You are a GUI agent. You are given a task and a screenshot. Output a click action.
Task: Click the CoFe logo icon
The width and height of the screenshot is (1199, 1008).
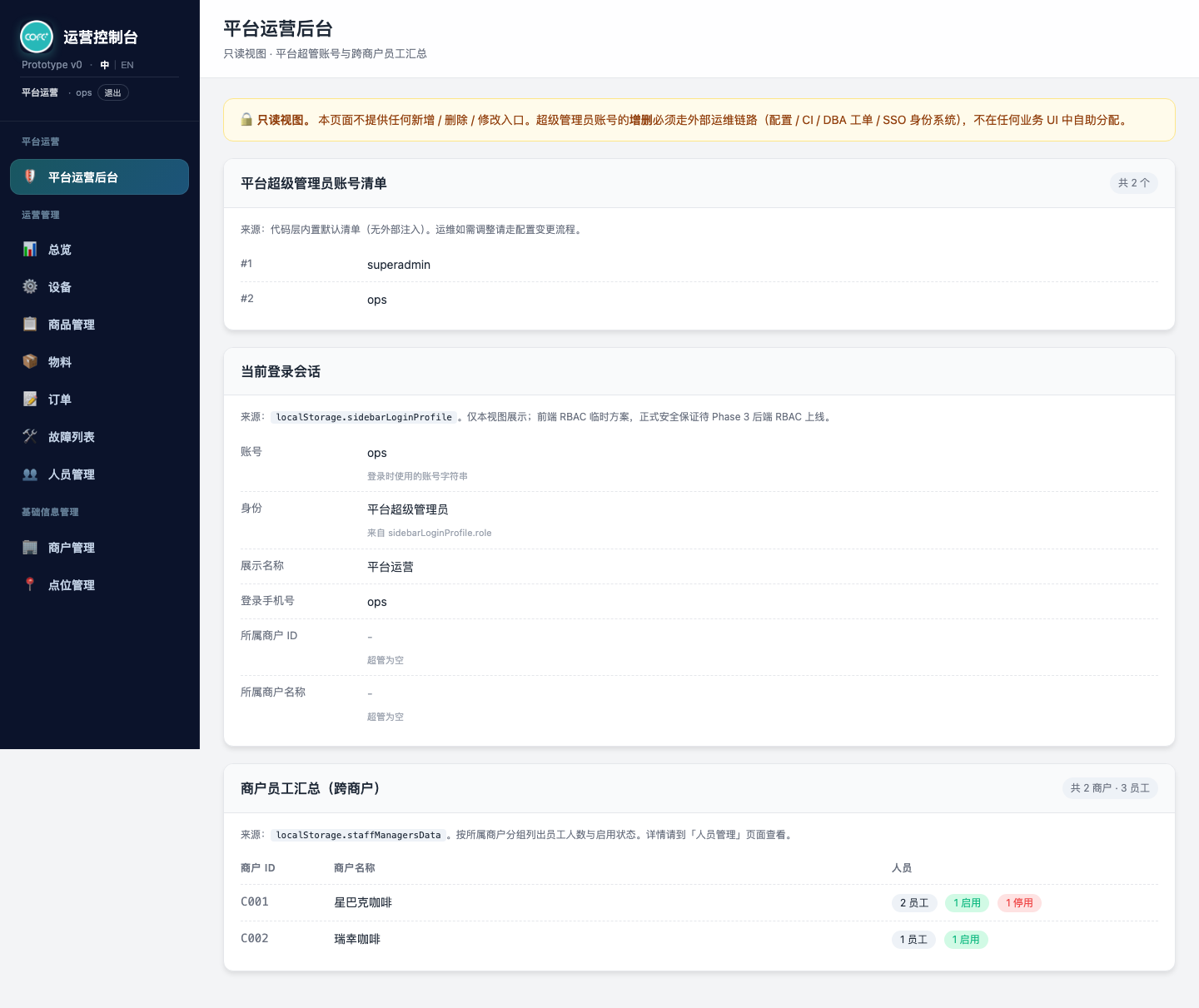pos(37,37)
